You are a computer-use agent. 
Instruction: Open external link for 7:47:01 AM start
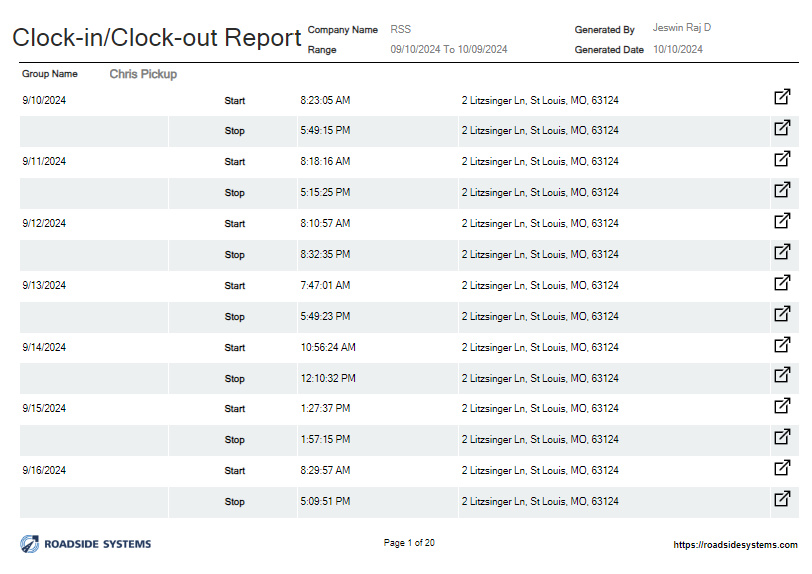782,283
